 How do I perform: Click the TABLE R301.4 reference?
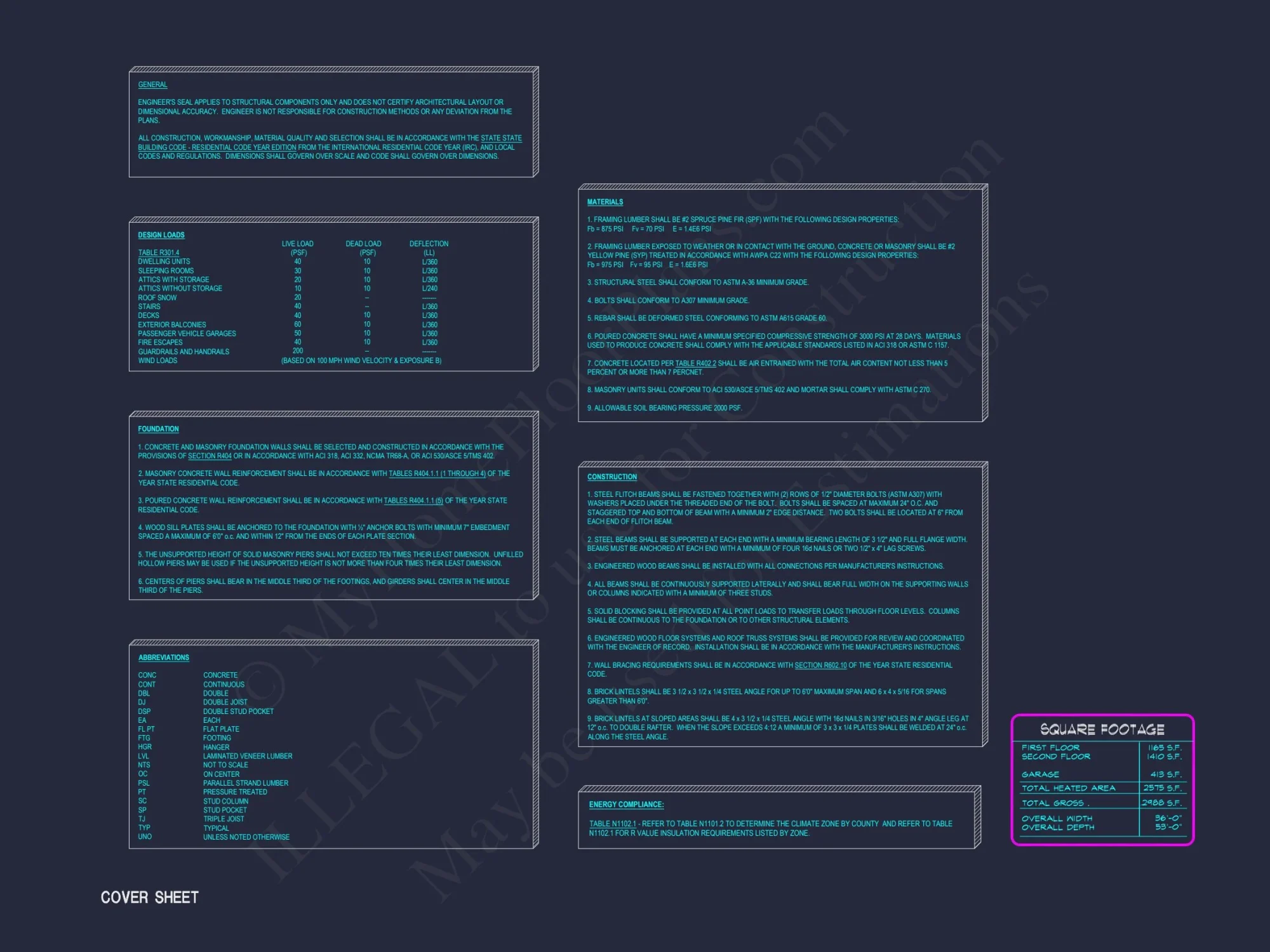point(159,253)
